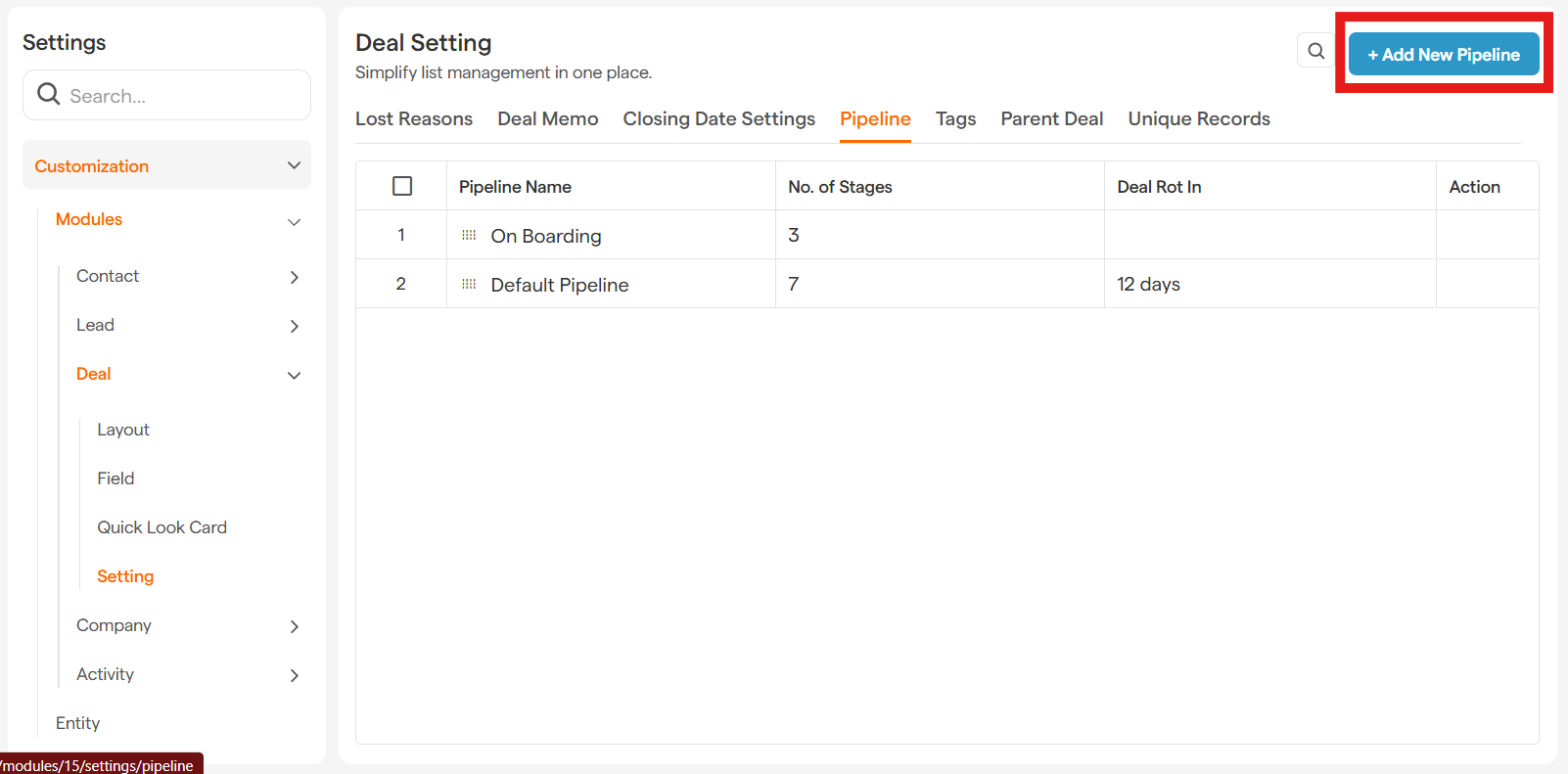Expand the Activity module arrow
The height and width of the screenshot is (774, 1568).
click(x=294, y=675)
